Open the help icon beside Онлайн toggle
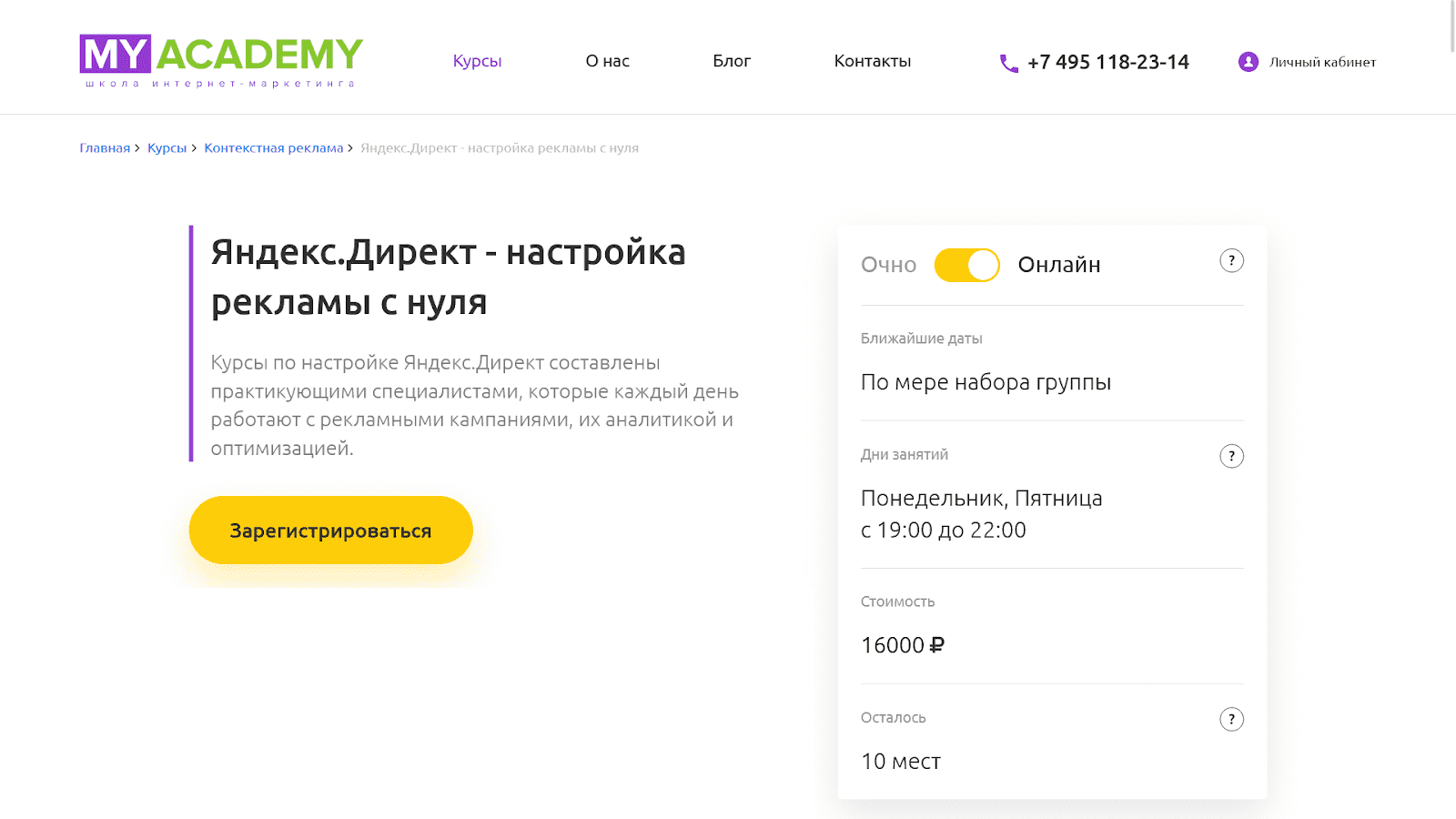 [1231, 261]
